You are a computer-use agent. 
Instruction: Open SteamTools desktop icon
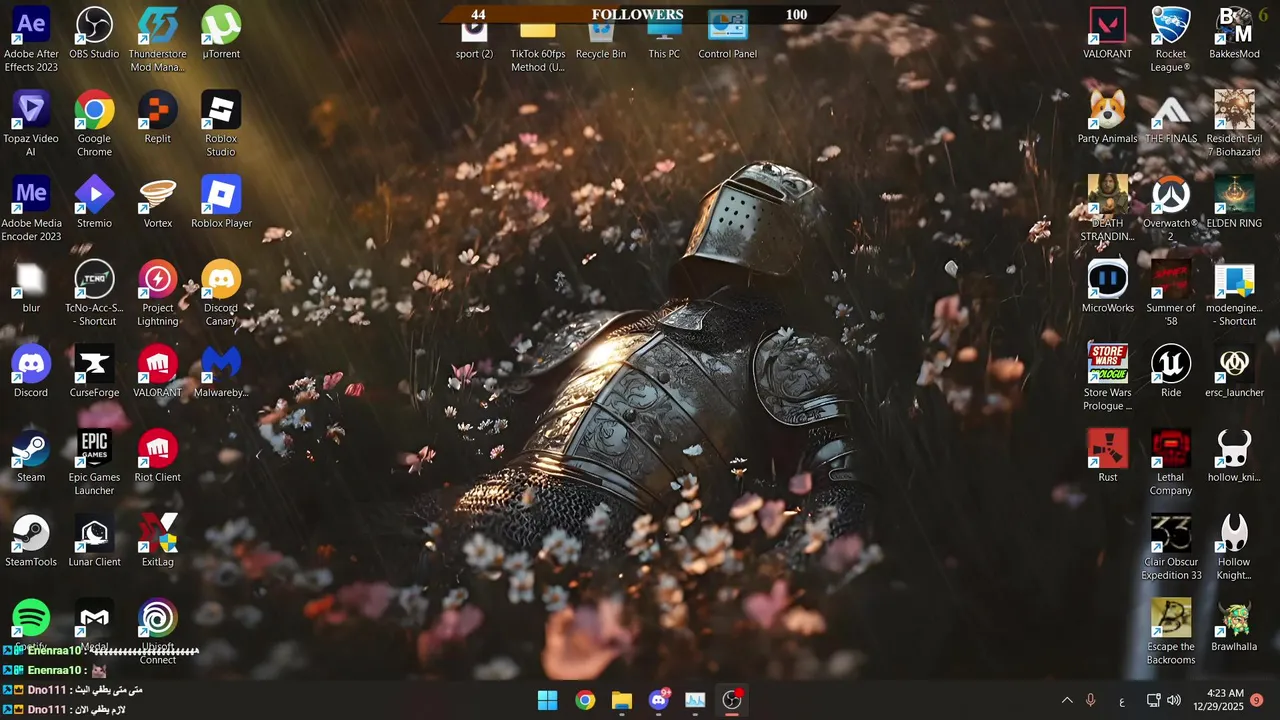pos(31,542)
